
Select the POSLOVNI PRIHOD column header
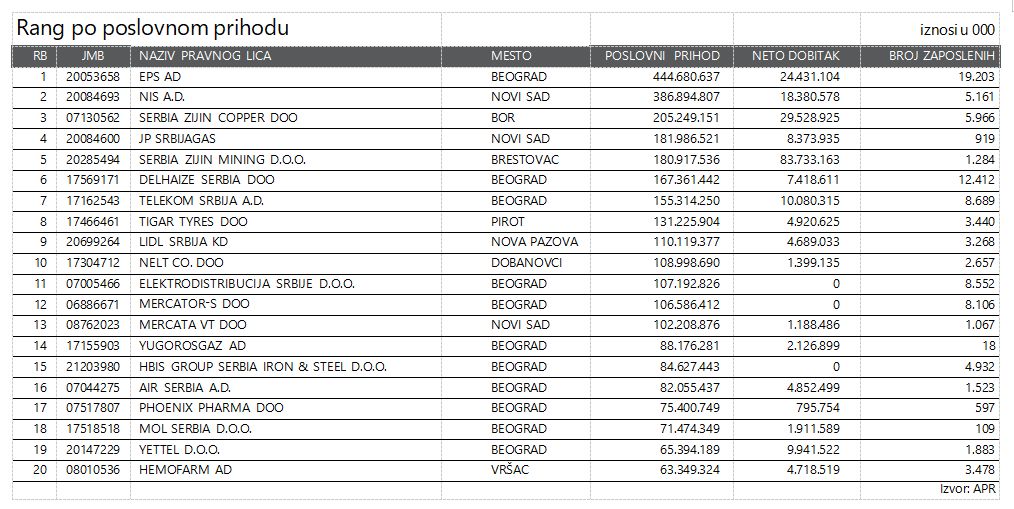click(x=662, y=56)
